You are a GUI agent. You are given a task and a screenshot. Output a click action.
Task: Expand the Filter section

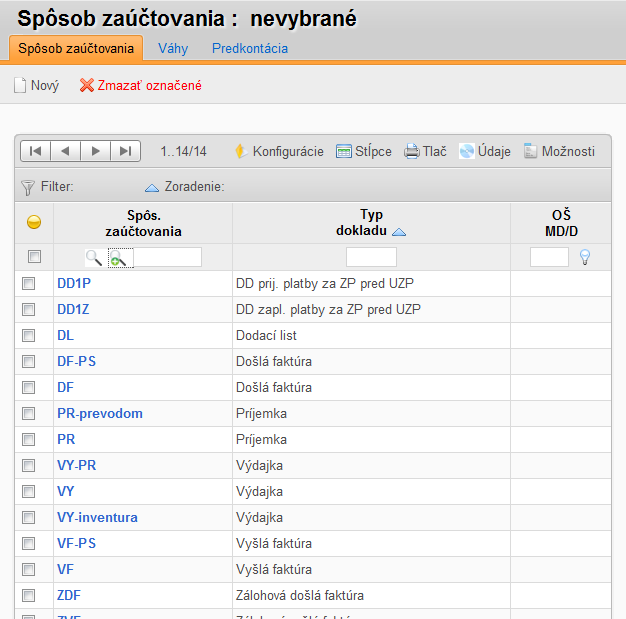[47, 187]
